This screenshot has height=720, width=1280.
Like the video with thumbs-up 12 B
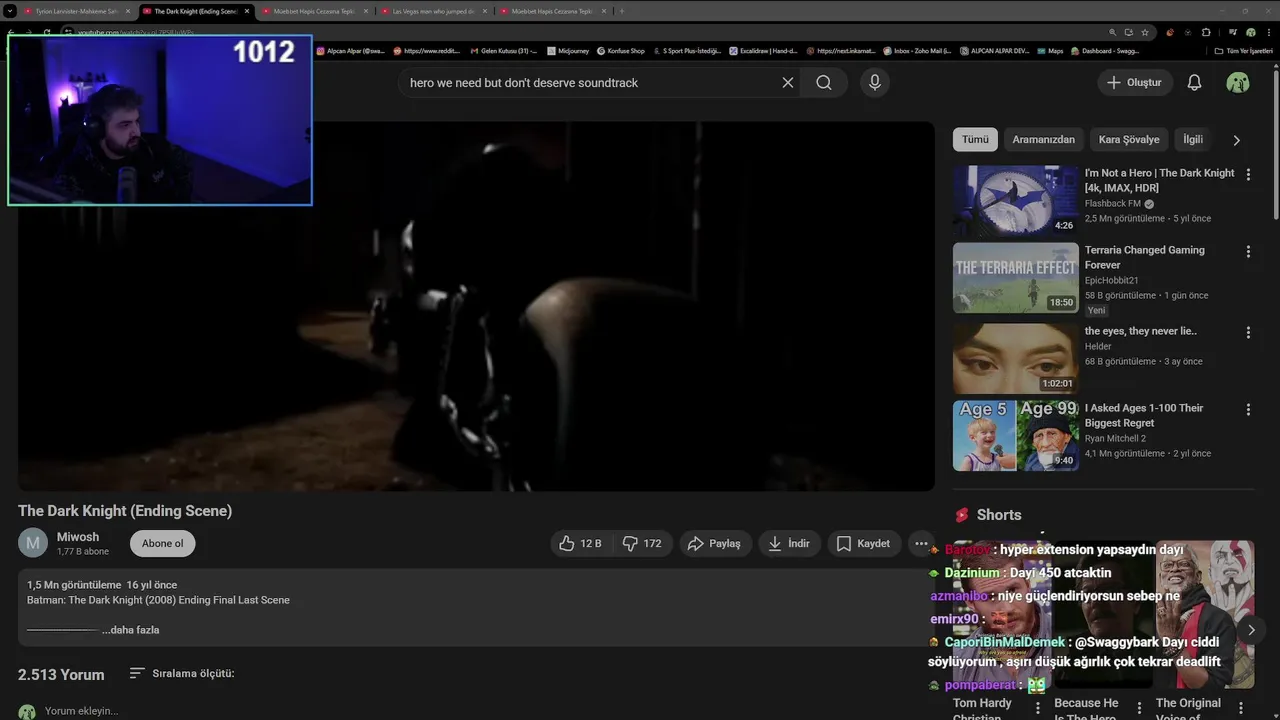pos(580,543)
